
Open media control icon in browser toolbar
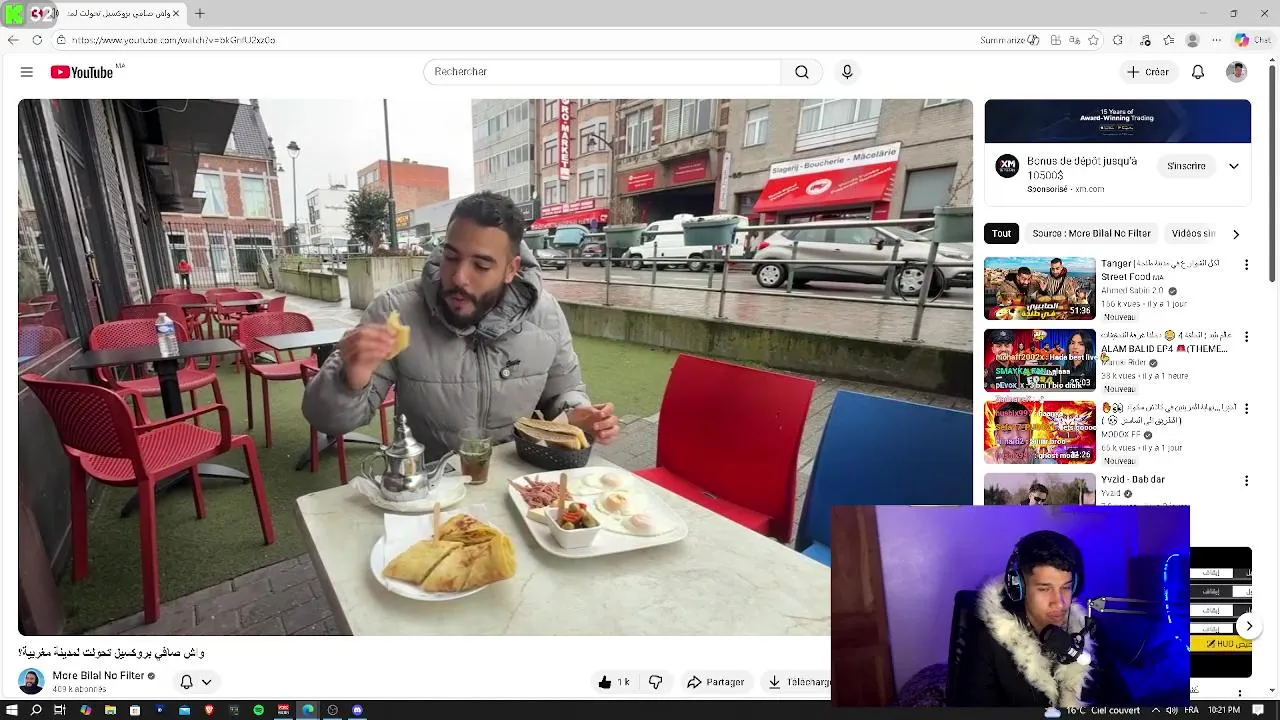pos(1146,40)
